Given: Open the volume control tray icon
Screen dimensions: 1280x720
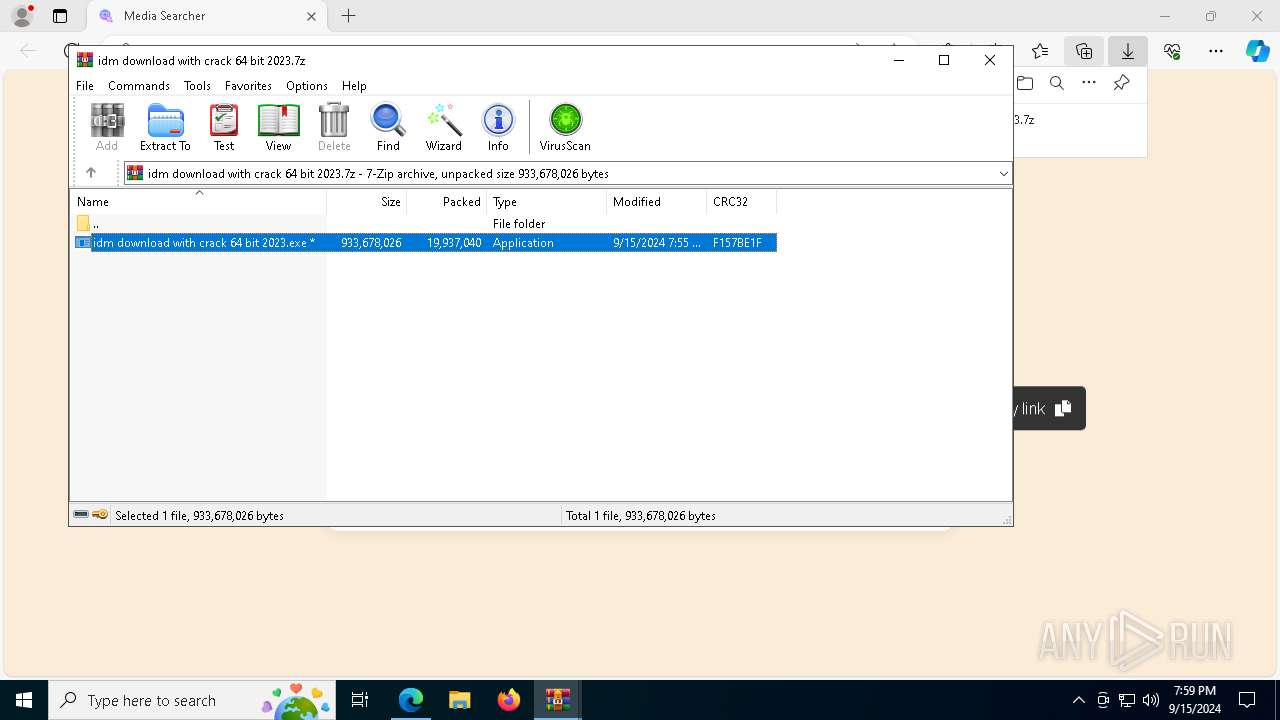Looking at the screenshot, I should click(1151, 700).
